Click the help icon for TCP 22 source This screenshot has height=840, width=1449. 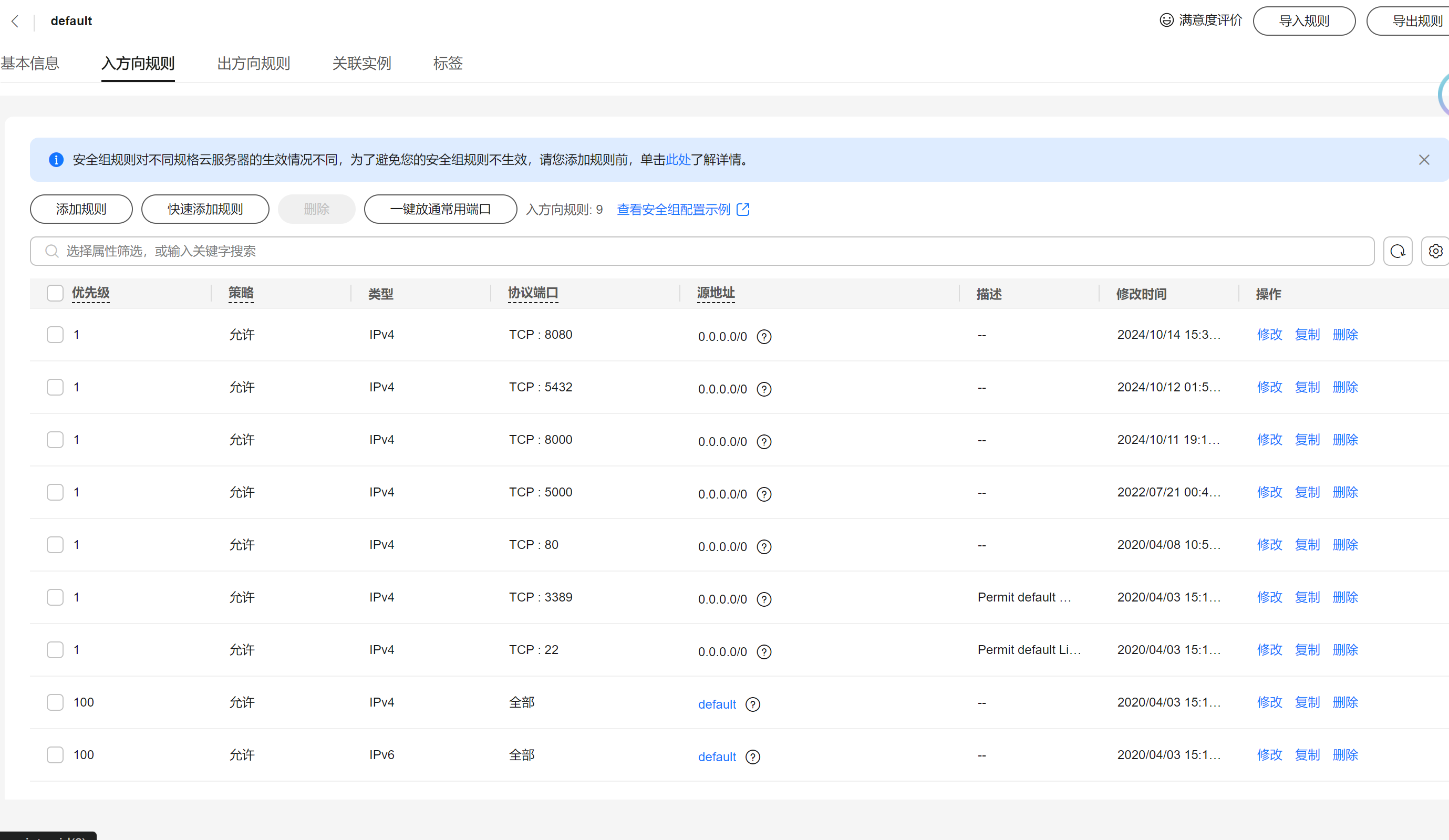[x=763, y=652]
